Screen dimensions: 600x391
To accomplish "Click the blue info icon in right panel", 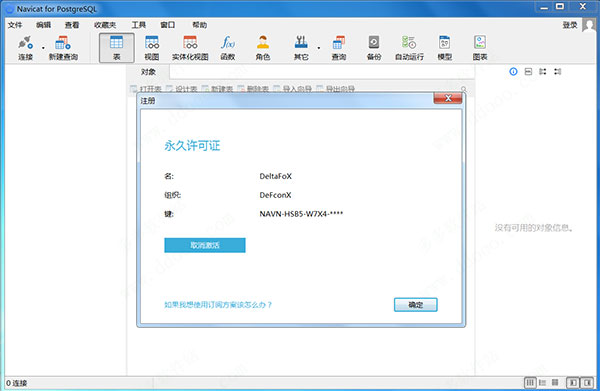I will click(x=513, y=72).
